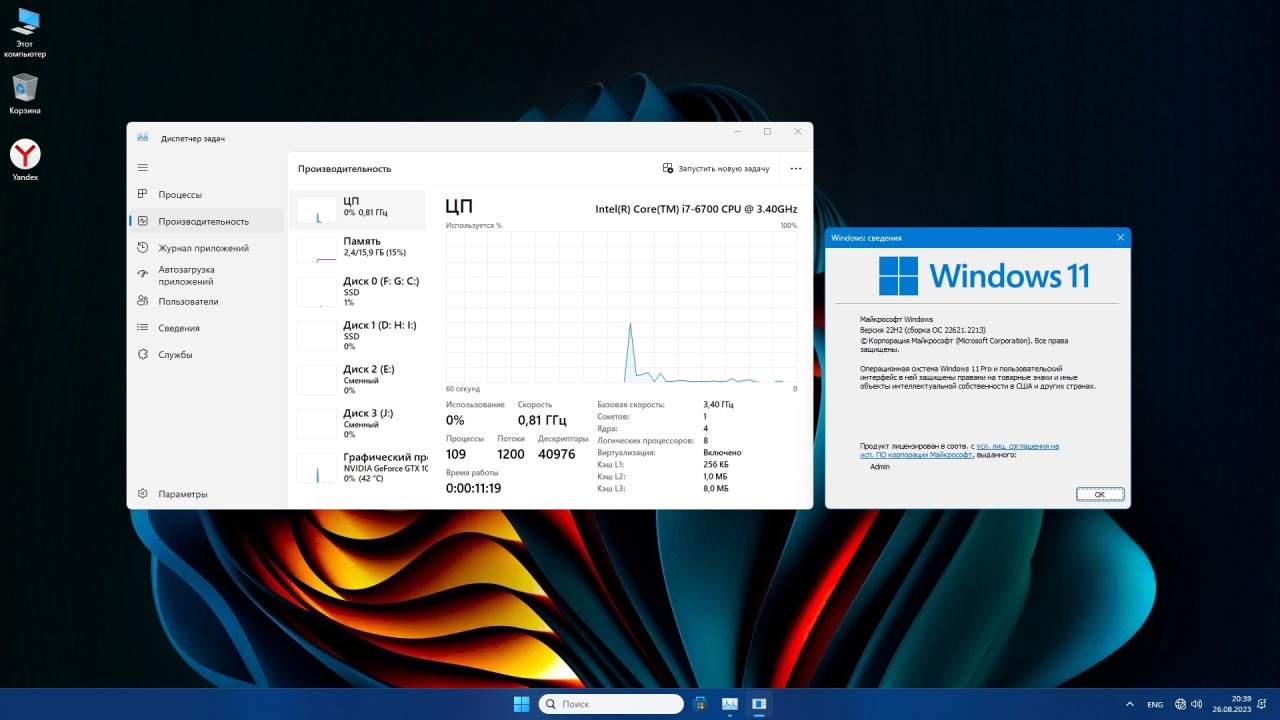Maximize the Диспетчер задач window
The height and width of the screenshot is (720, 1280).
[767, 132]
